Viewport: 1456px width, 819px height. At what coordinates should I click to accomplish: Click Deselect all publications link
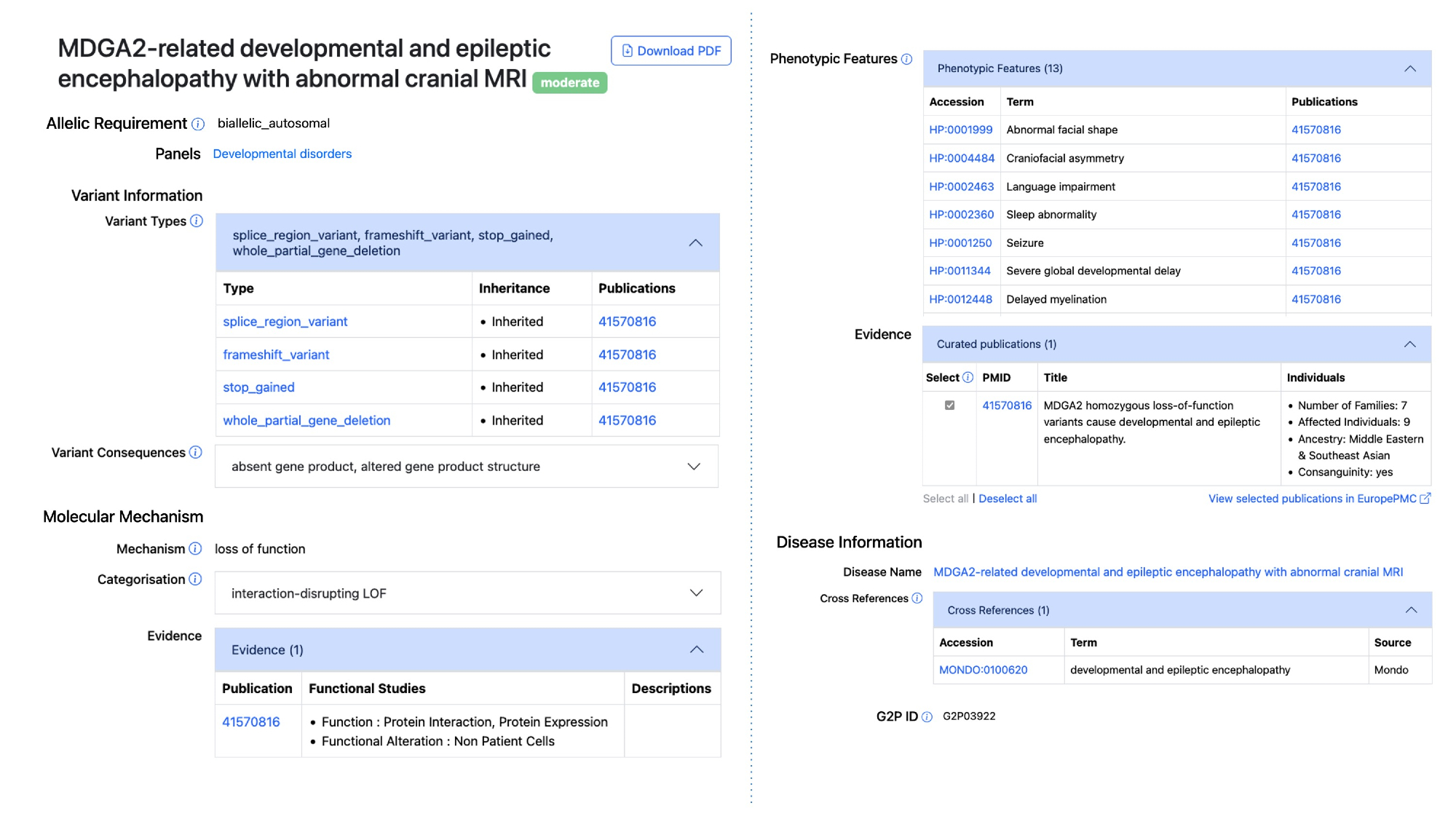1007,499
